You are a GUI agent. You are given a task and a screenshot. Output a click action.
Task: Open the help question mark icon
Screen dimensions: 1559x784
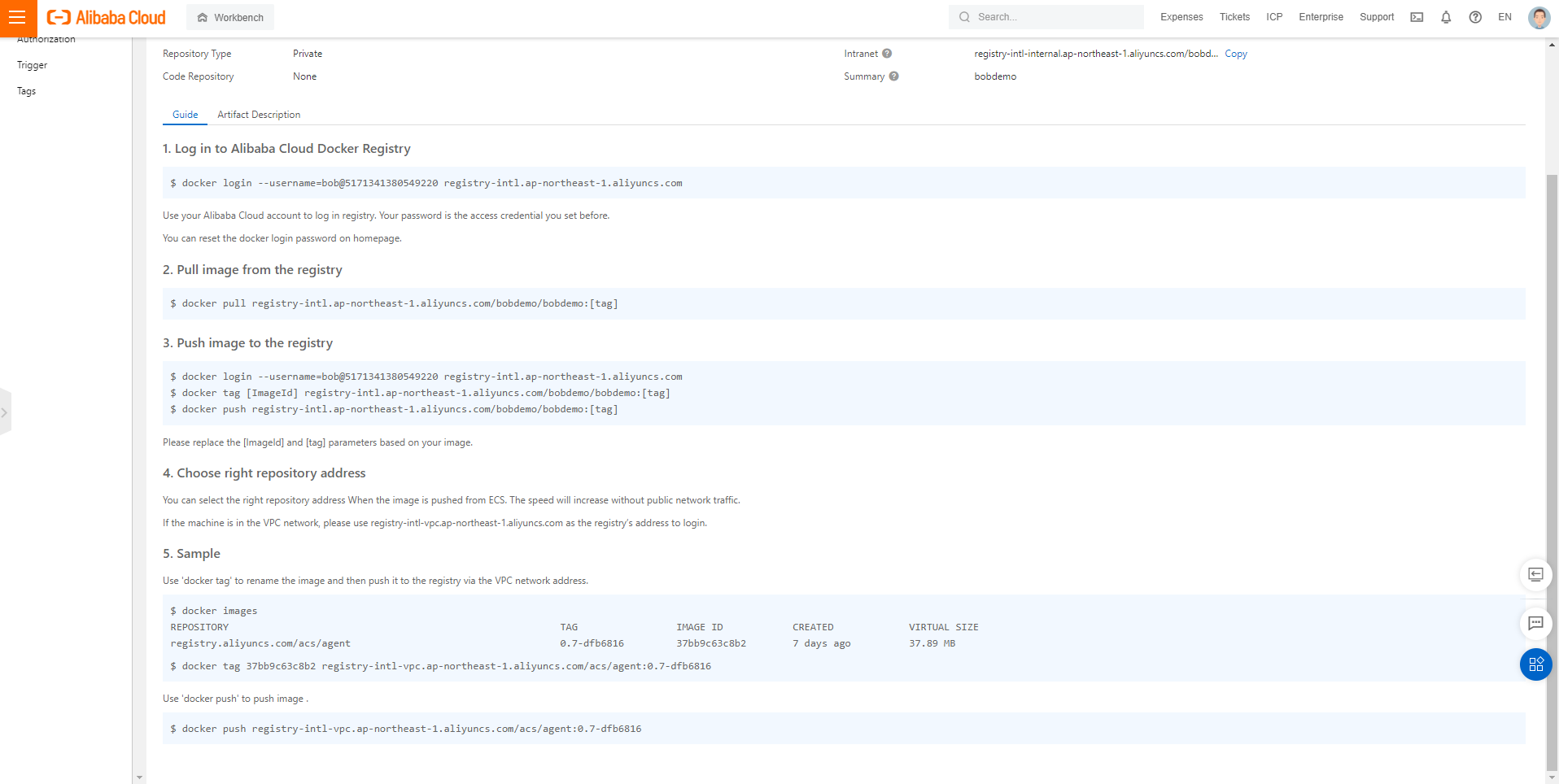(1475, 17)
